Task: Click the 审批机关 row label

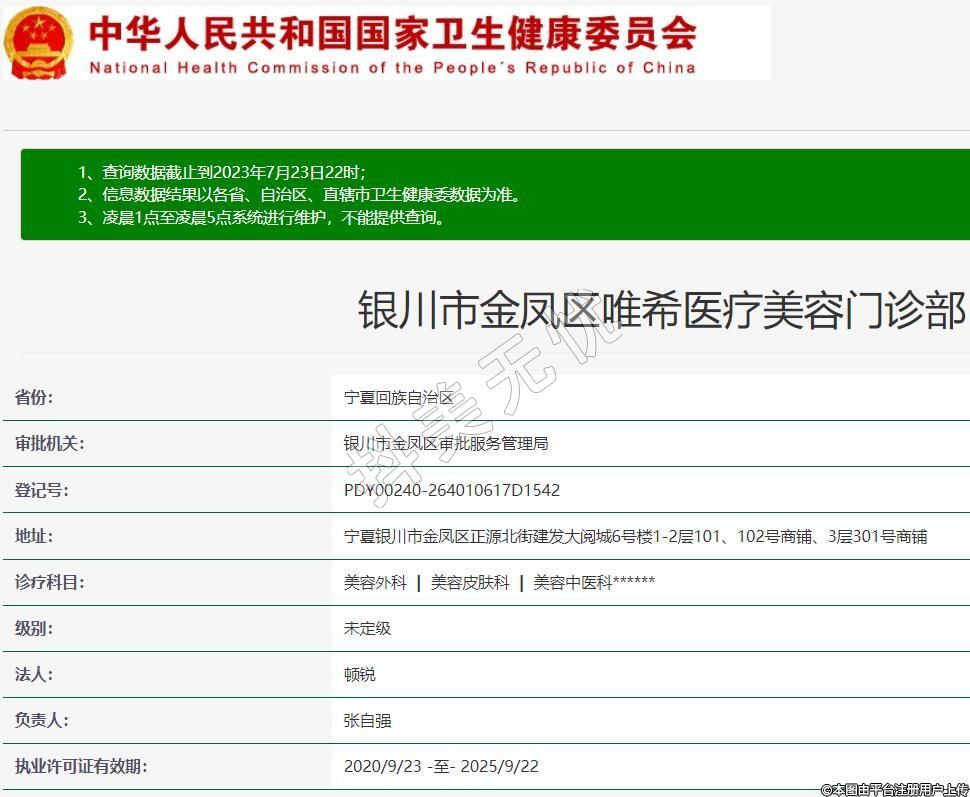Action: 50,443
